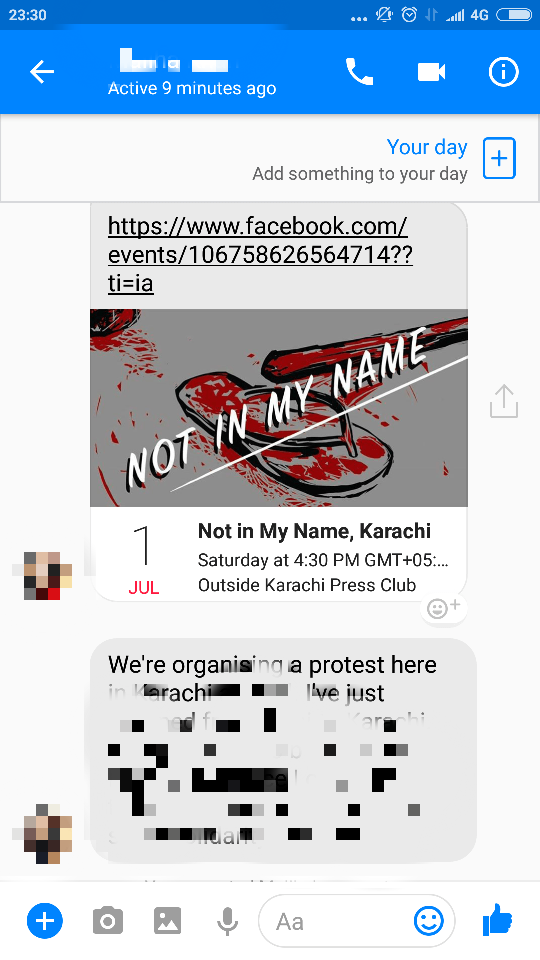Tap the 'Your day' link
The height and width of the screenshot is (960, 540).
coord(427,147)
